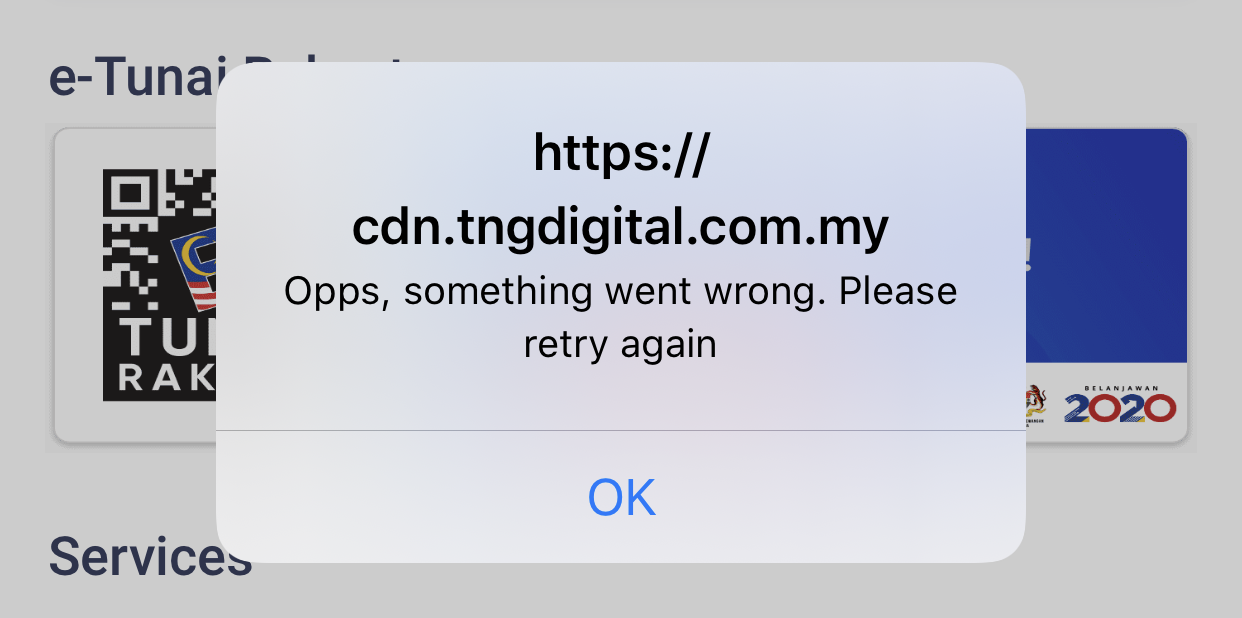Click the "retry again" line in alert
Image resolution: width=1242 pixels, height=618 pixels.
pos(620,345)
